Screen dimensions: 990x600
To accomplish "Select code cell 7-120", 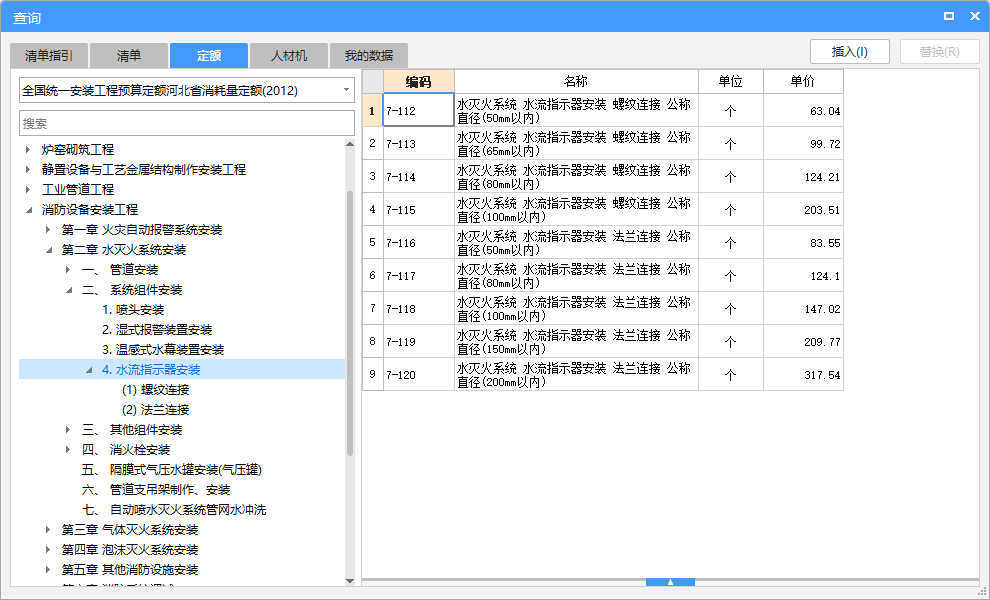I will tap(419, 375).
